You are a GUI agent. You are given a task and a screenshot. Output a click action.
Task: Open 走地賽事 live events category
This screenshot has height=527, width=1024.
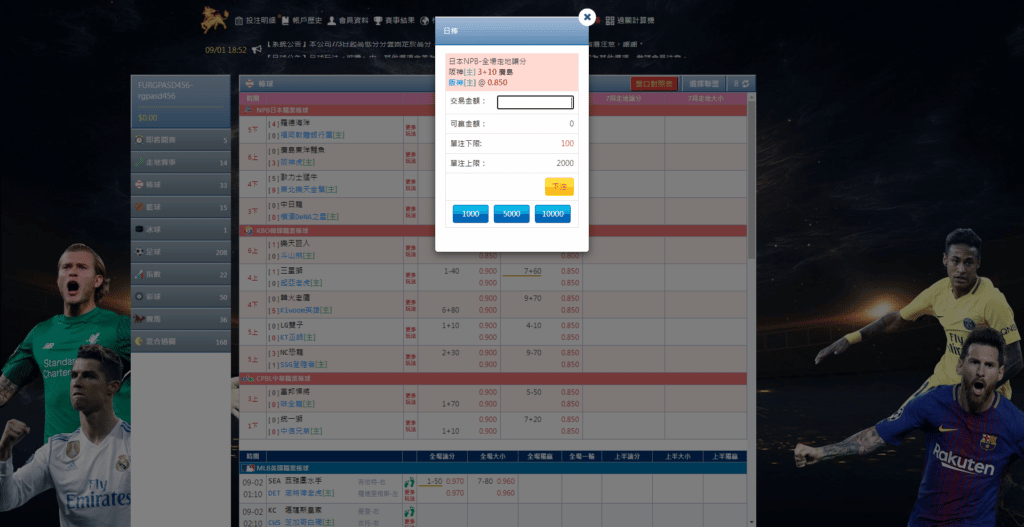coord(181,163)
